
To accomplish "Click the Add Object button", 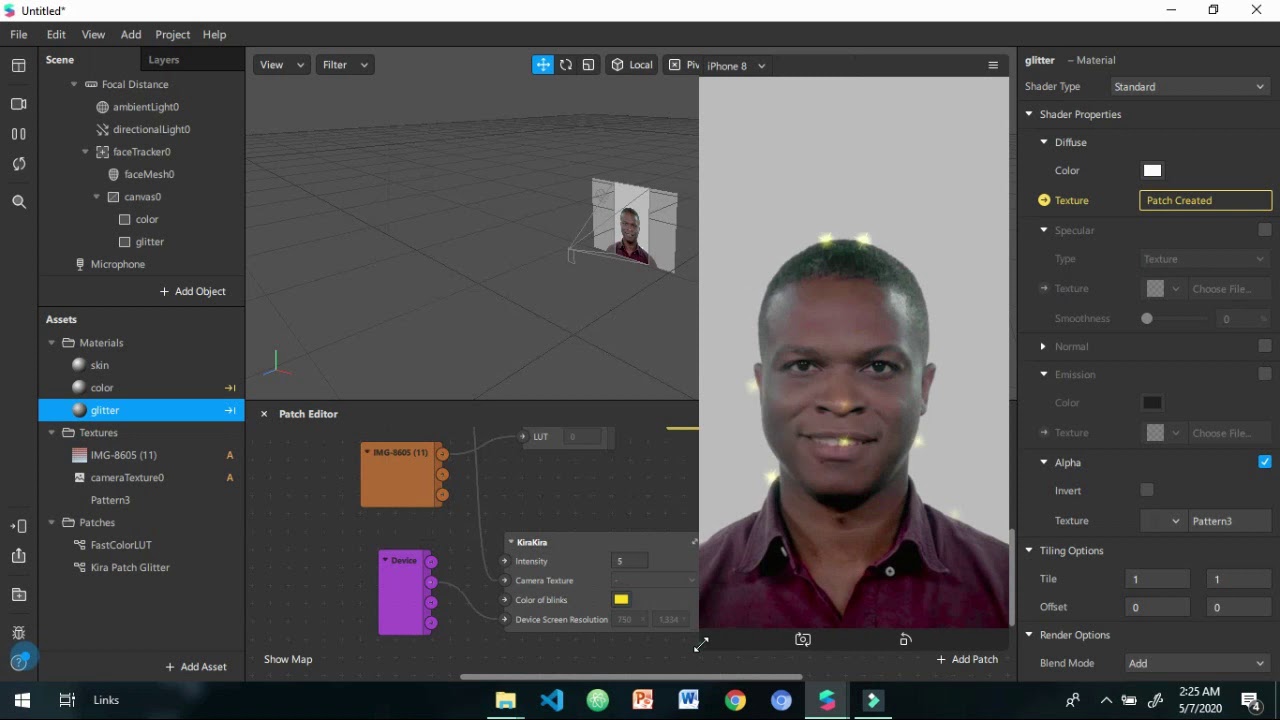I will 193,291.
